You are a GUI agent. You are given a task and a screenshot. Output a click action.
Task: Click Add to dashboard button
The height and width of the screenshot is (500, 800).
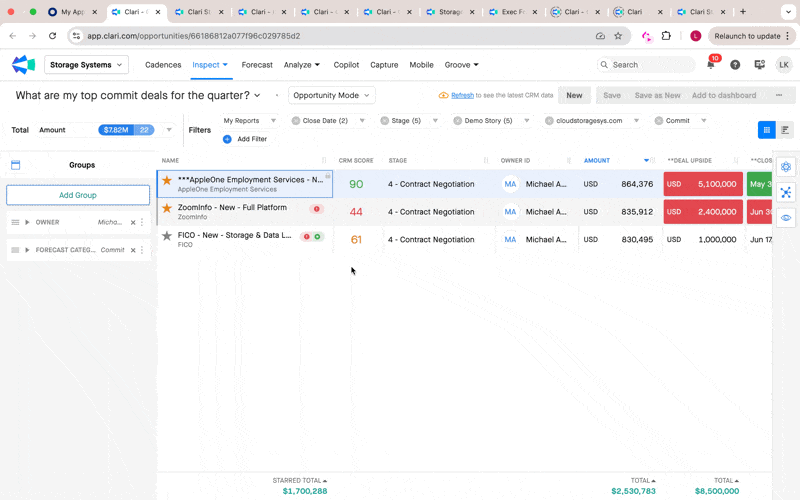click(724, 95)
